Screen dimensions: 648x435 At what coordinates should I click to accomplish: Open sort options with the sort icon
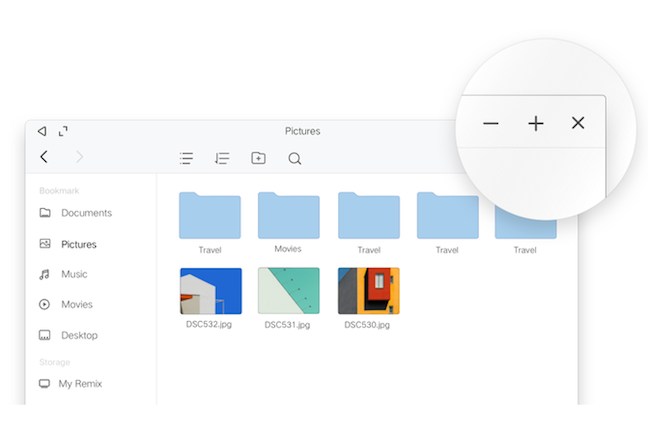222,158
